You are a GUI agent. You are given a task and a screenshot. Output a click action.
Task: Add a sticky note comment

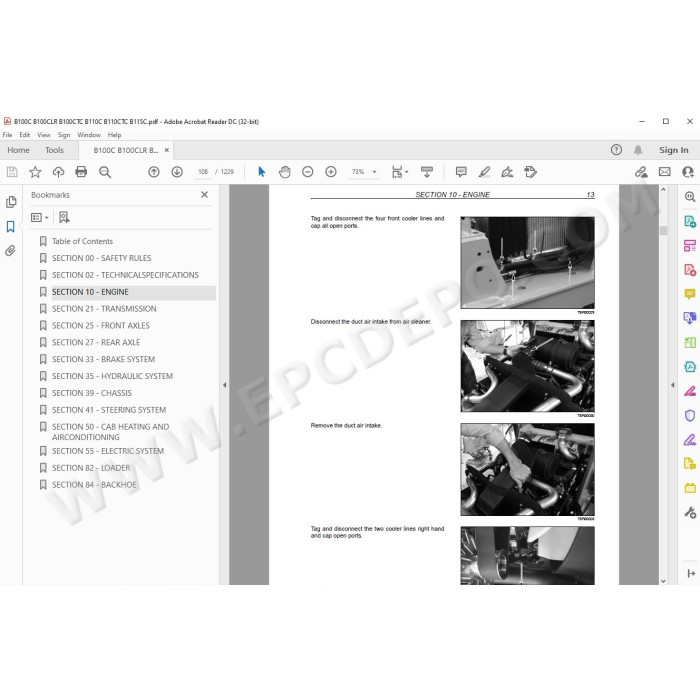tap(461, 172)
